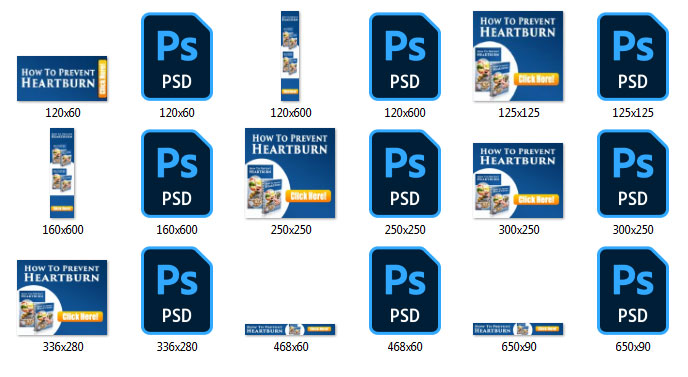Screen dimensions: 688x377
Task: Select the 120x60 heartburn banner thumbnail
Action: click(x=62, y=78)
